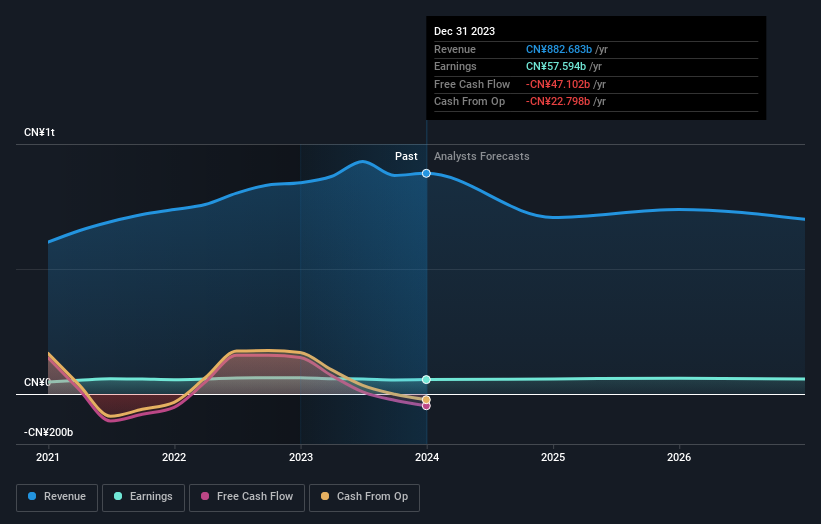Click the 2021 x-axis label
821x524 pixels.
pos(48,457)
